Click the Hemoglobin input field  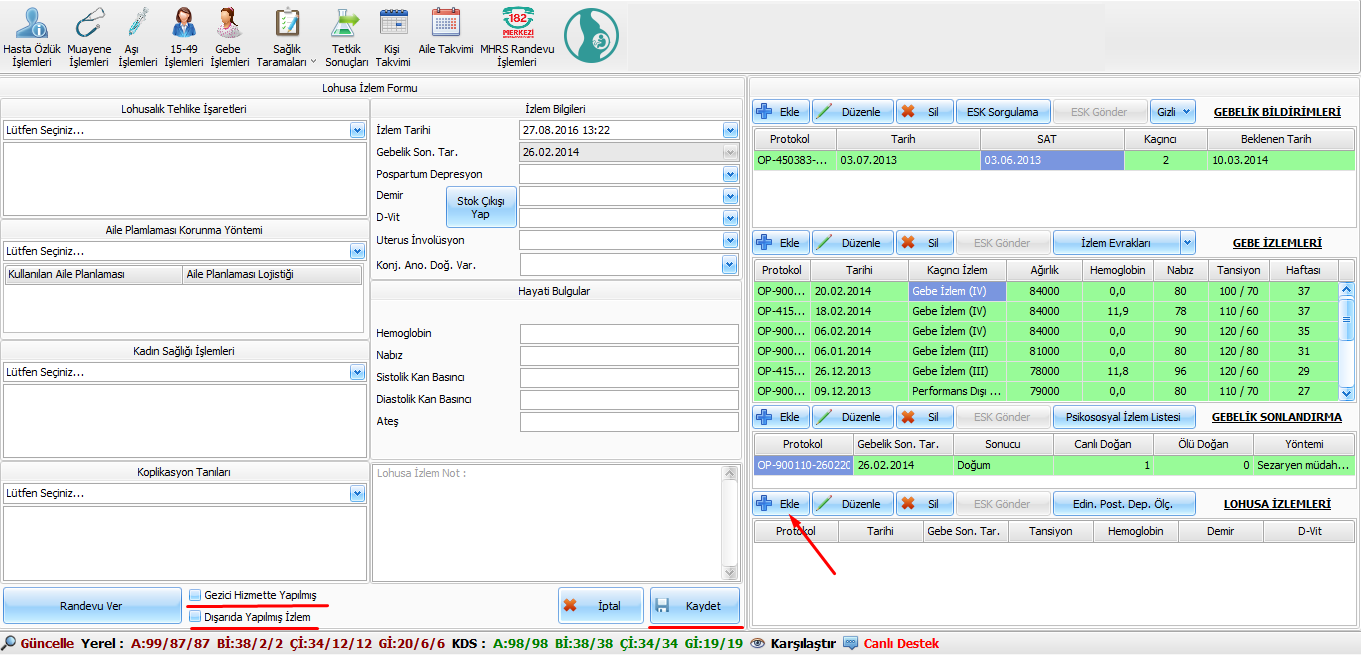628,334
